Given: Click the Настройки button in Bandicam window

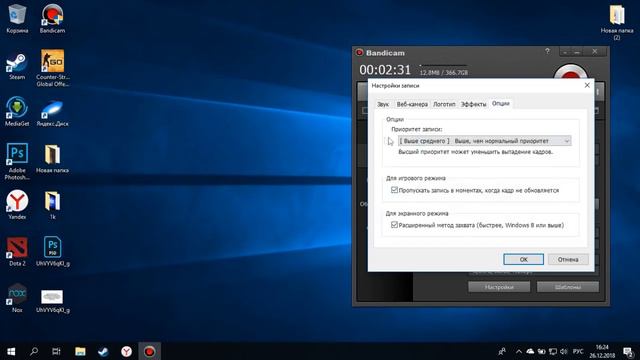Looking at the screenshot, I should 499,287.
